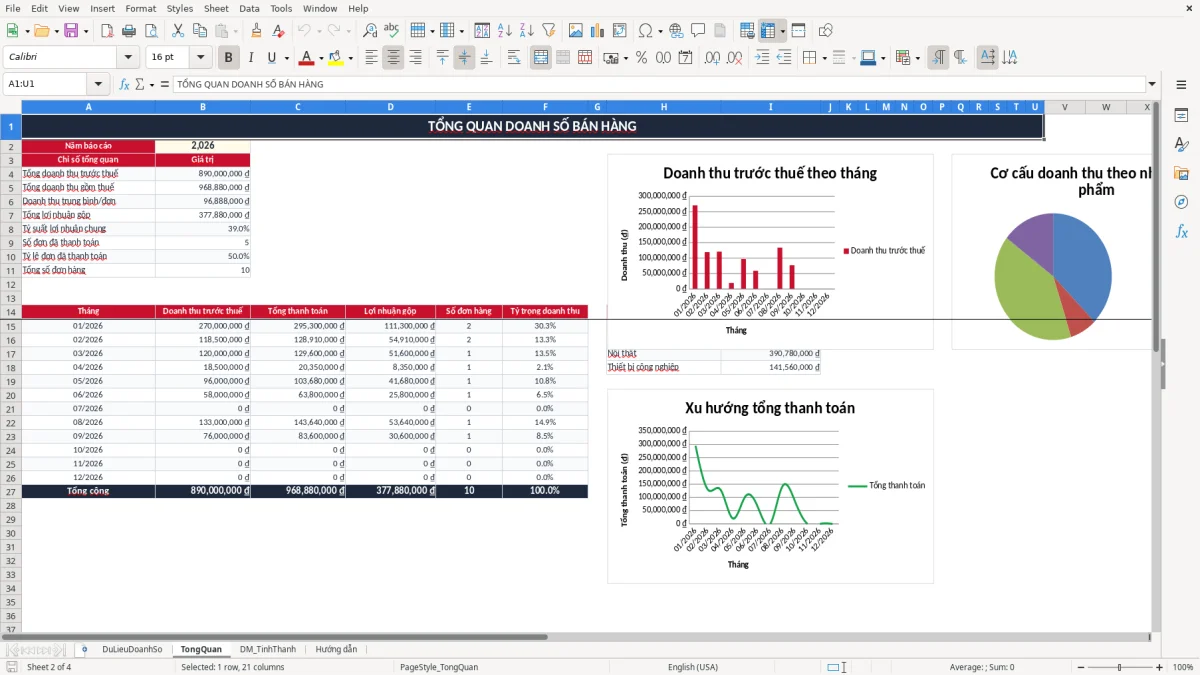
Task: Expand the formula bar input line
Action: click(x=1152, y=84)
